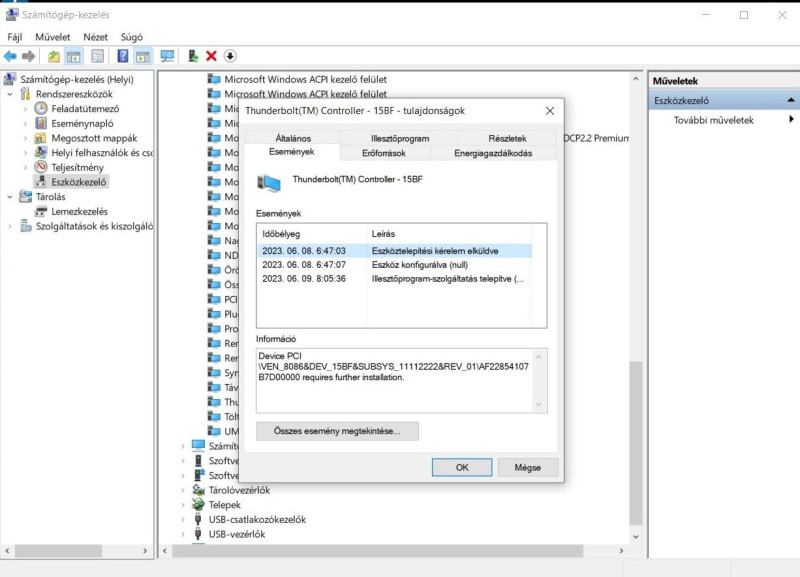Select the Események tab
The image size is (800, 577).
click(x=291, y=152)
